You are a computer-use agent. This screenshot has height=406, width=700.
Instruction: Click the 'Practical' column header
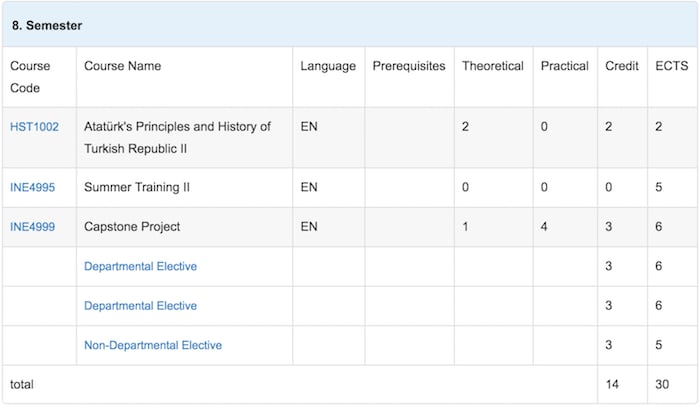(565, 66)
